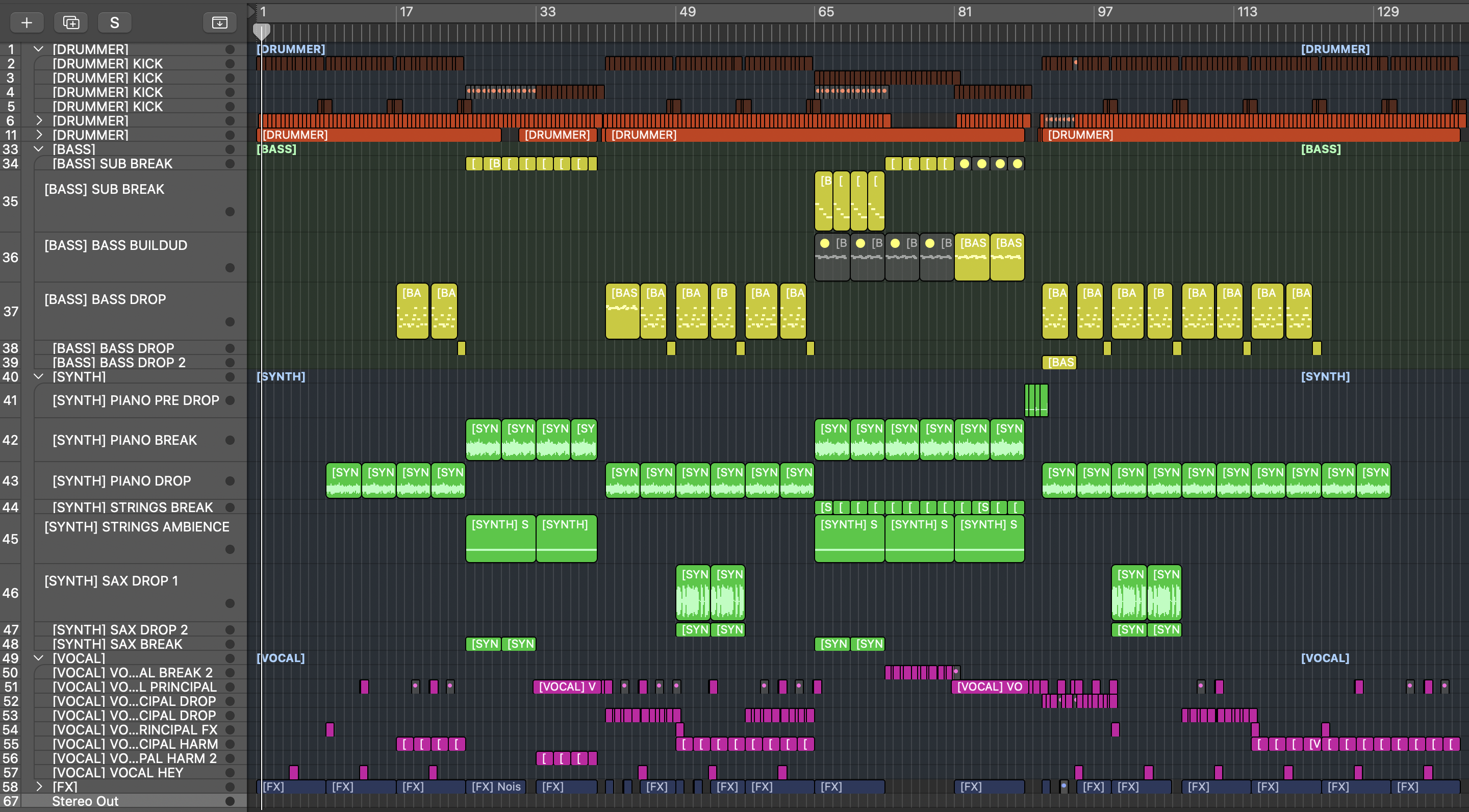
Task: Select [SYNTH] PIANO DROP track header
Action: 123,480
